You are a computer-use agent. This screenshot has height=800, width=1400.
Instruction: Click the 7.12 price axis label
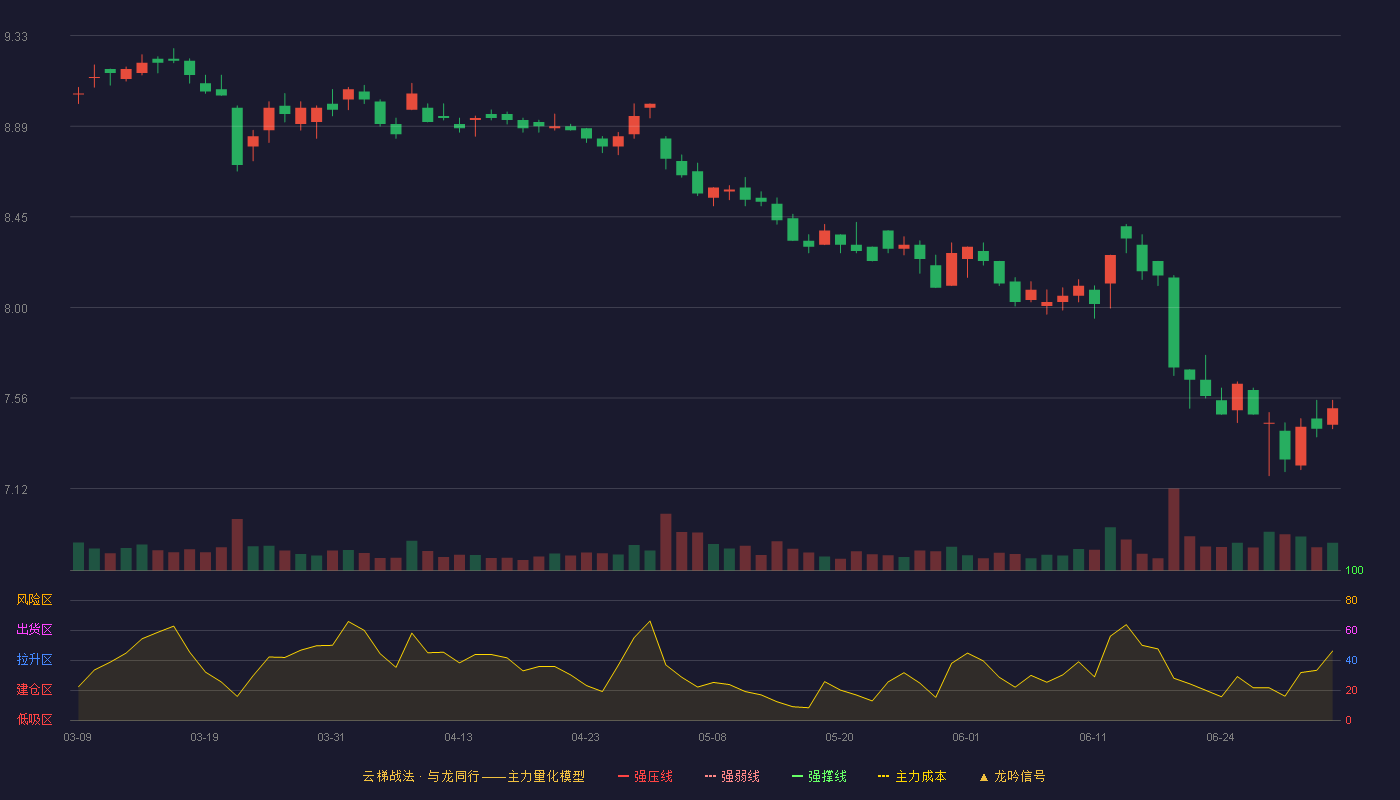(x=16, y=489)
